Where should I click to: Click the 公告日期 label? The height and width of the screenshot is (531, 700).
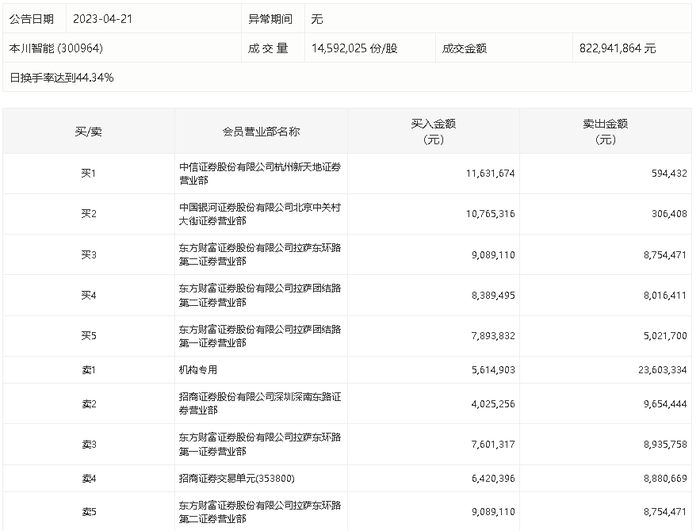tap(31, 19)
